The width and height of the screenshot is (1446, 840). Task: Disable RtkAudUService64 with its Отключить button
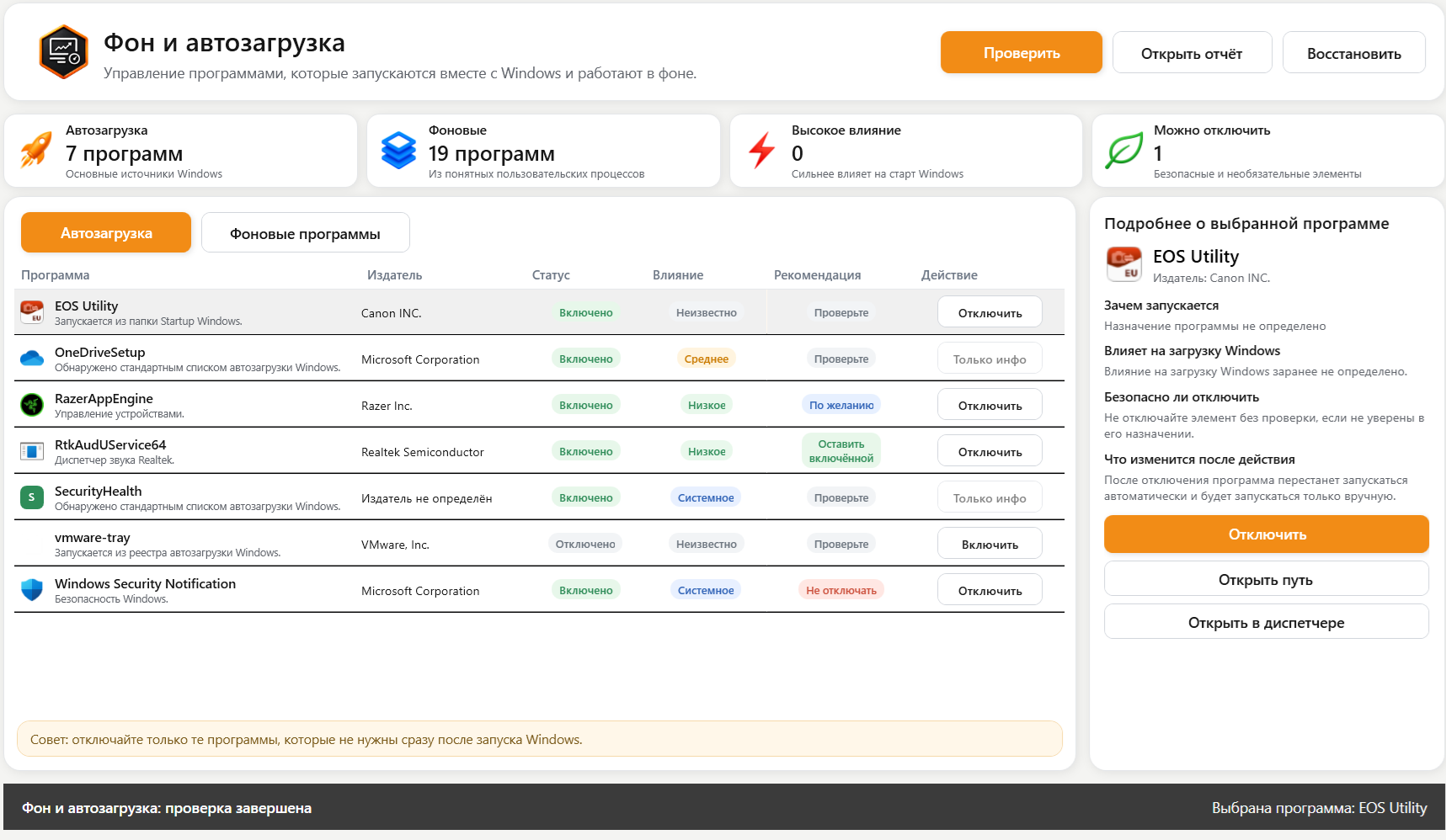click(990, 451)
